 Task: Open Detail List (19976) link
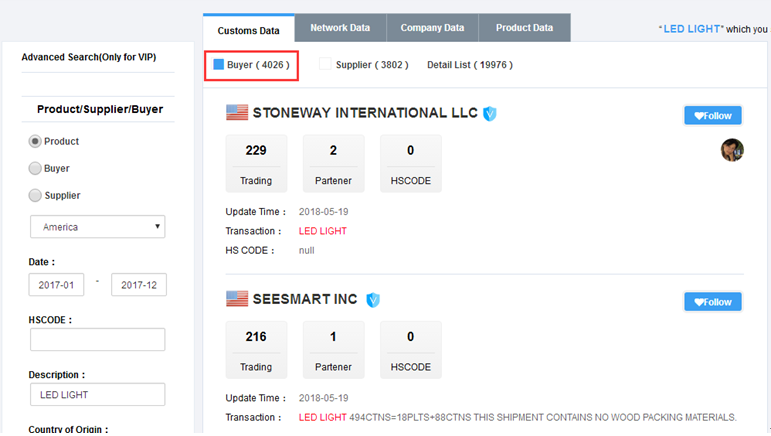[x=469, y=65]
